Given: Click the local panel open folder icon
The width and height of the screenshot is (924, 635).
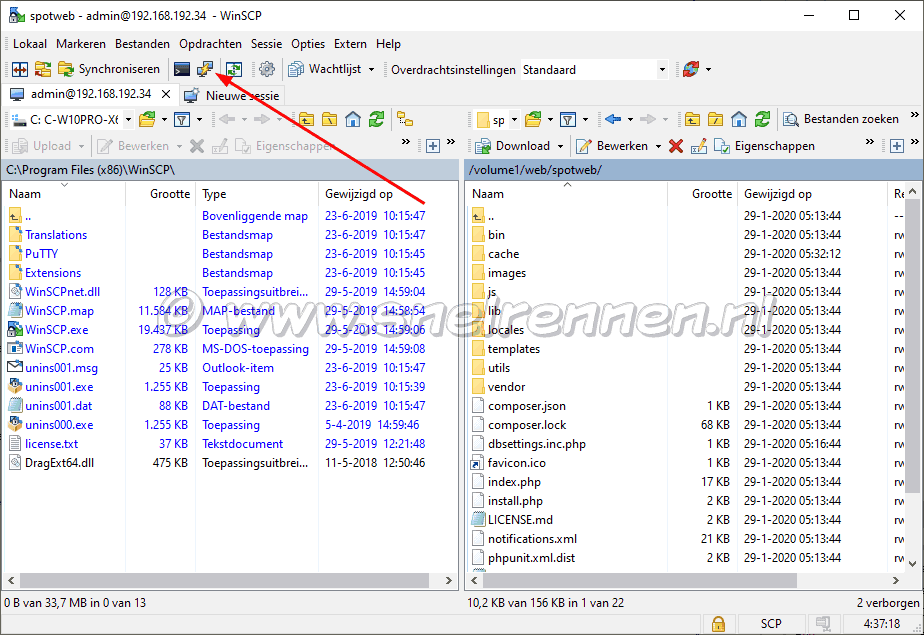Looking at the screenshot, I should 147,120.
